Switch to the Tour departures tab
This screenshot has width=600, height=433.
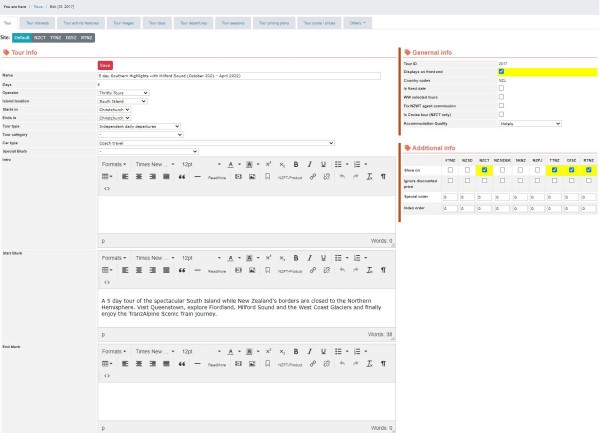pyautogui.click(x=193, y=23)
